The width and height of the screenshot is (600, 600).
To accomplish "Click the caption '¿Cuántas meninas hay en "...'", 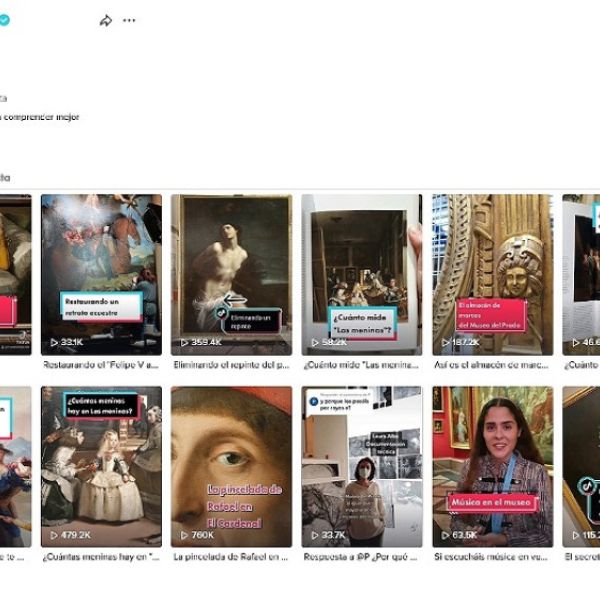I will [x=101, y=557].
